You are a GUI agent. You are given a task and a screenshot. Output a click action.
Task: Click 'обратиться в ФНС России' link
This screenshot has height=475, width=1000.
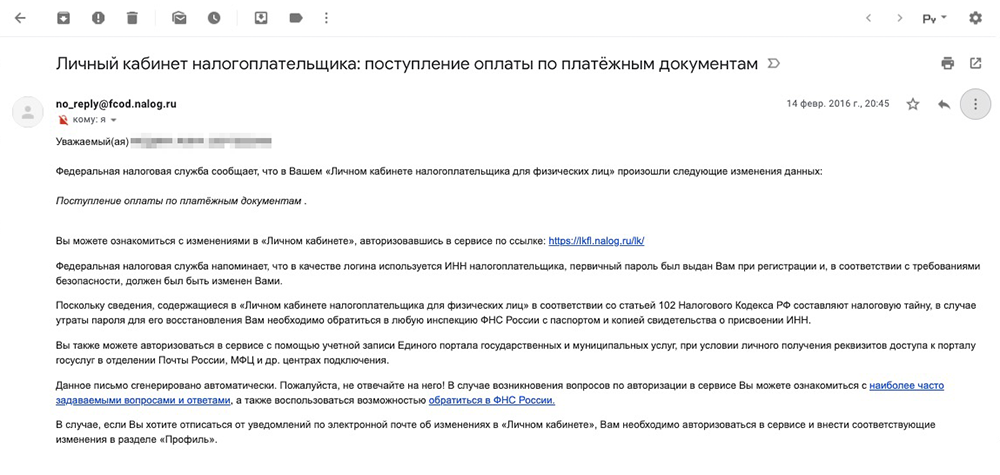coord(491,400)
